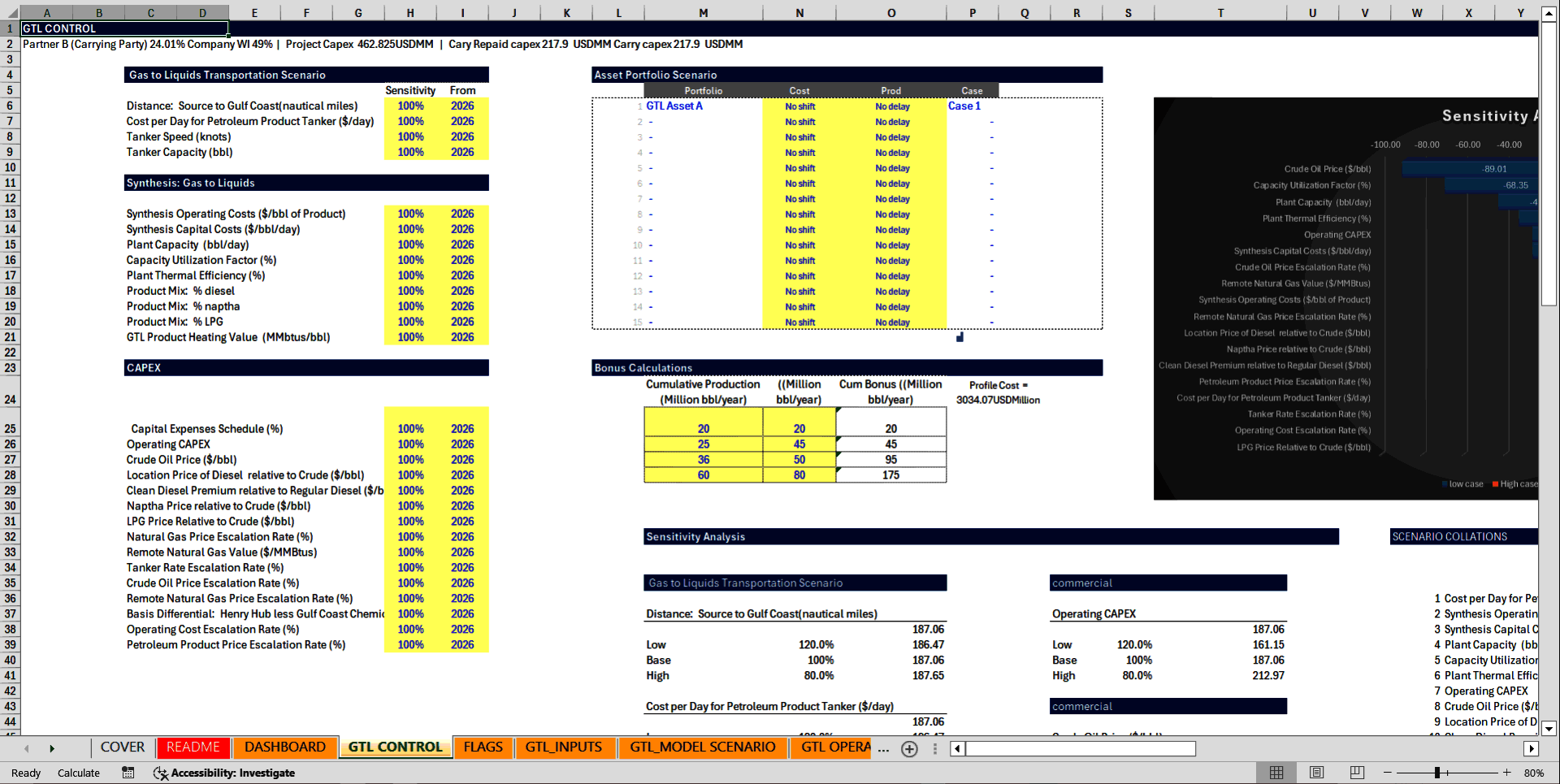Run the Accessibility Investigate checker
1560x784 pixels.
tap(224, 773)
